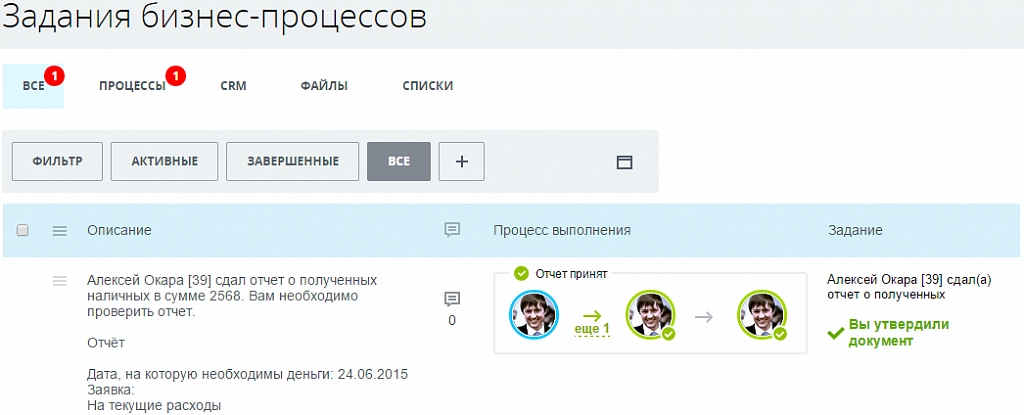Viewport: 1024px width, 415px height.
Task: Click the comments icon in table header
Action: coord(452,230)
